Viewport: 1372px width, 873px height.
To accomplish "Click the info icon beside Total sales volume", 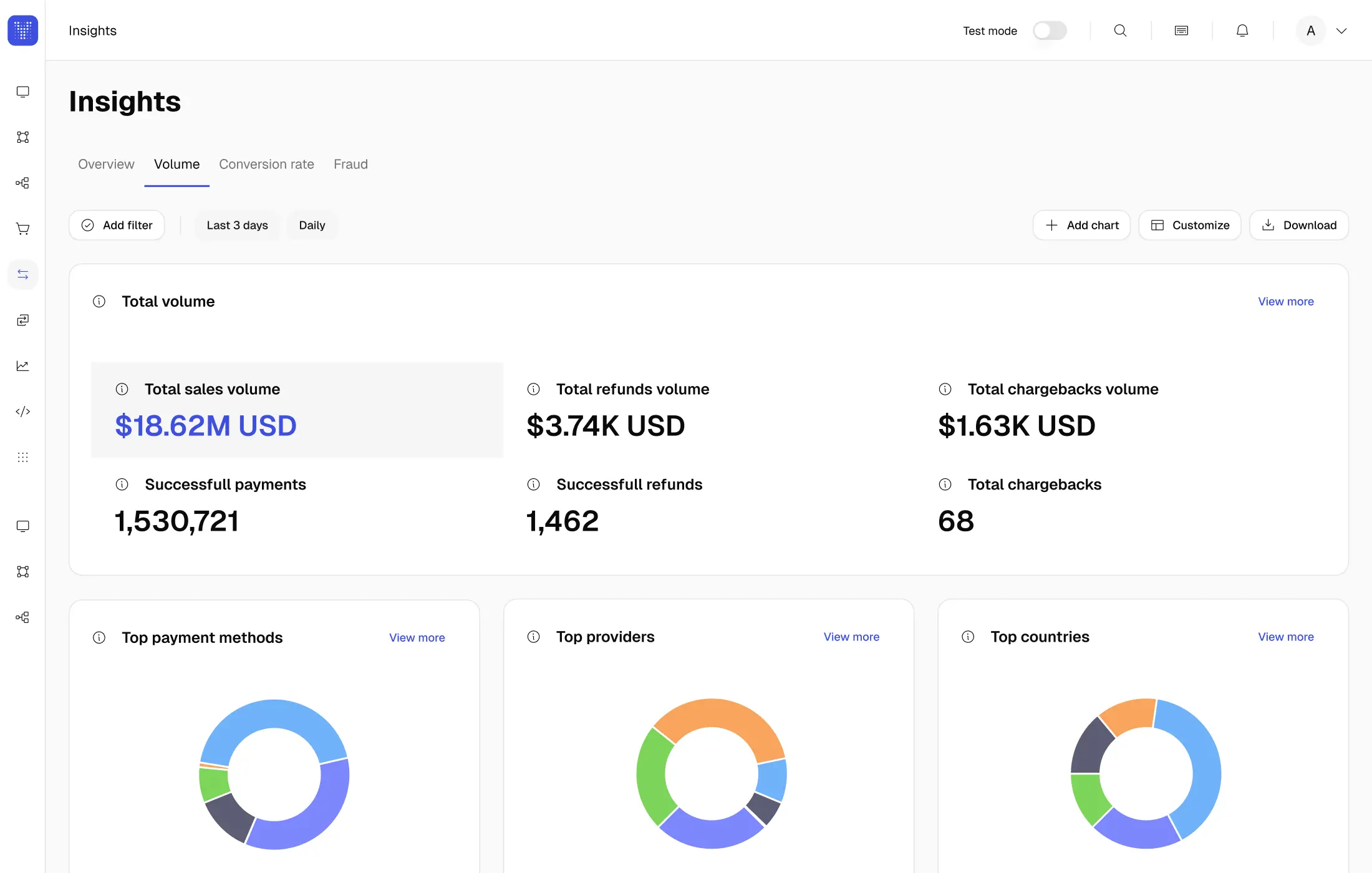I will click(x=122, y=389).
